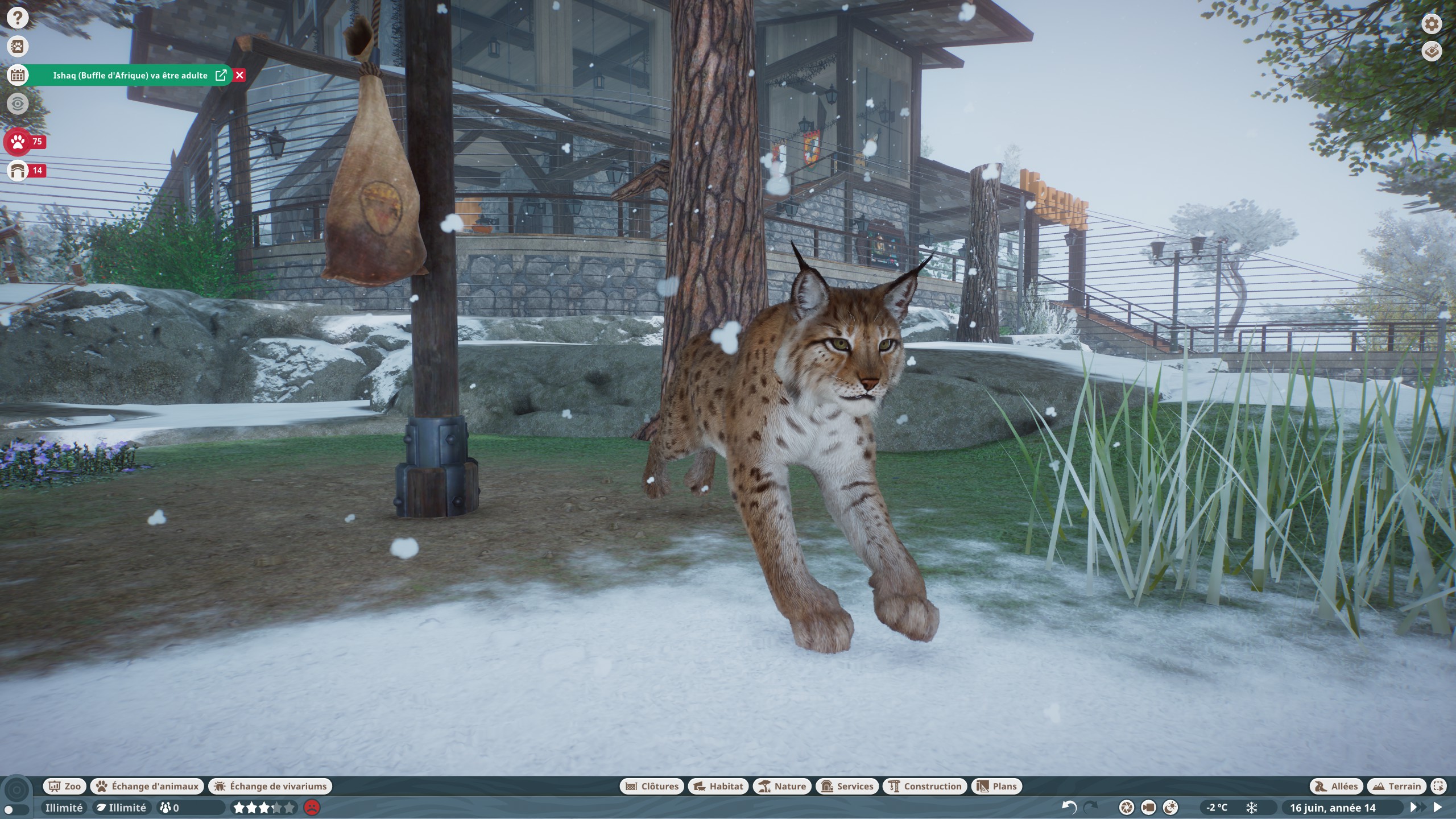Open the Plans blueprint menu
This screenshot has width=1456, height=819.
point(997,786)
